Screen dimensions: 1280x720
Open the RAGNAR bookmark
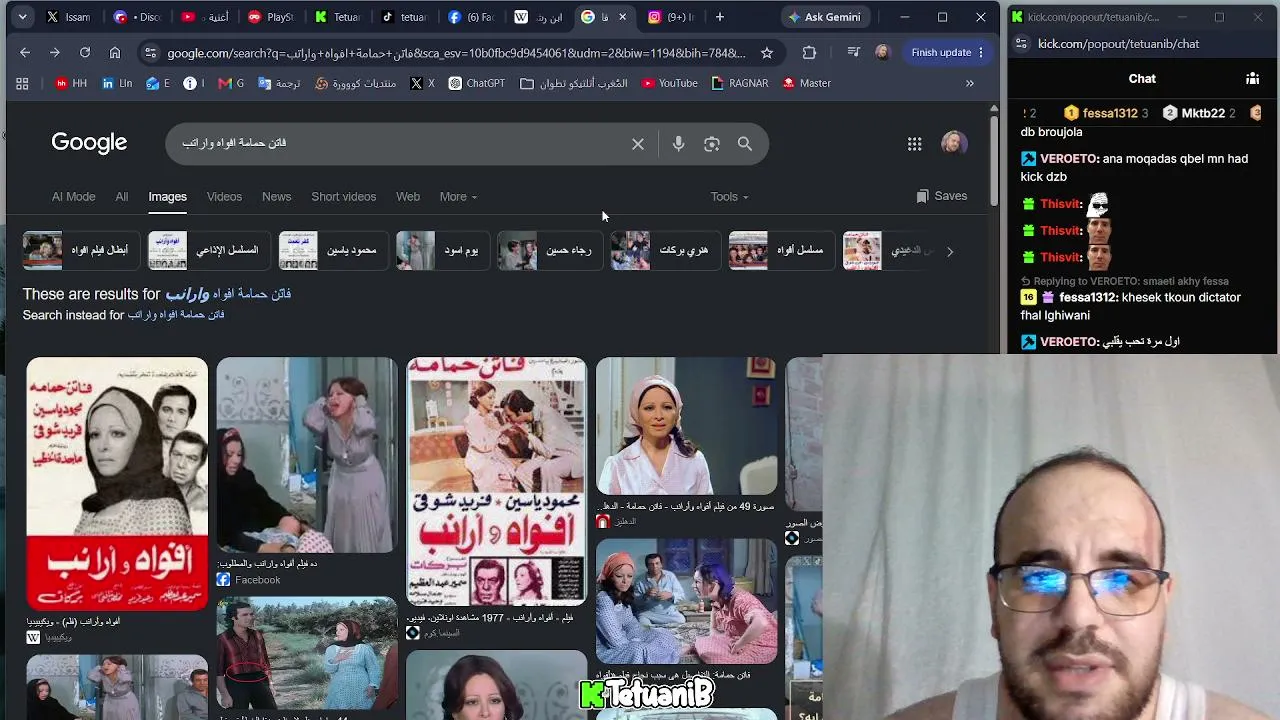(739, 83)
